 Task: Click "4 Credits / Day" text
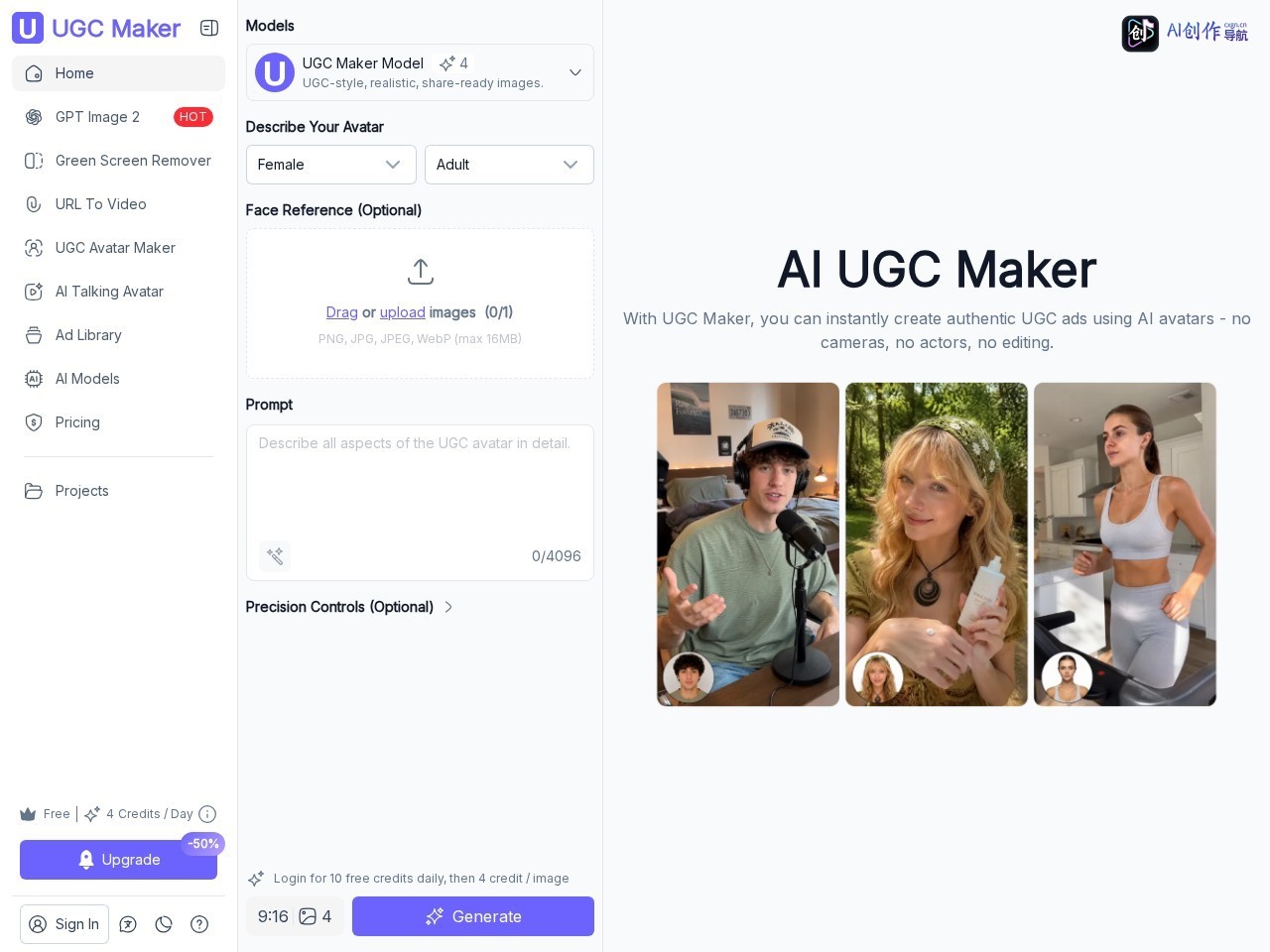click(x=150, y=814)
